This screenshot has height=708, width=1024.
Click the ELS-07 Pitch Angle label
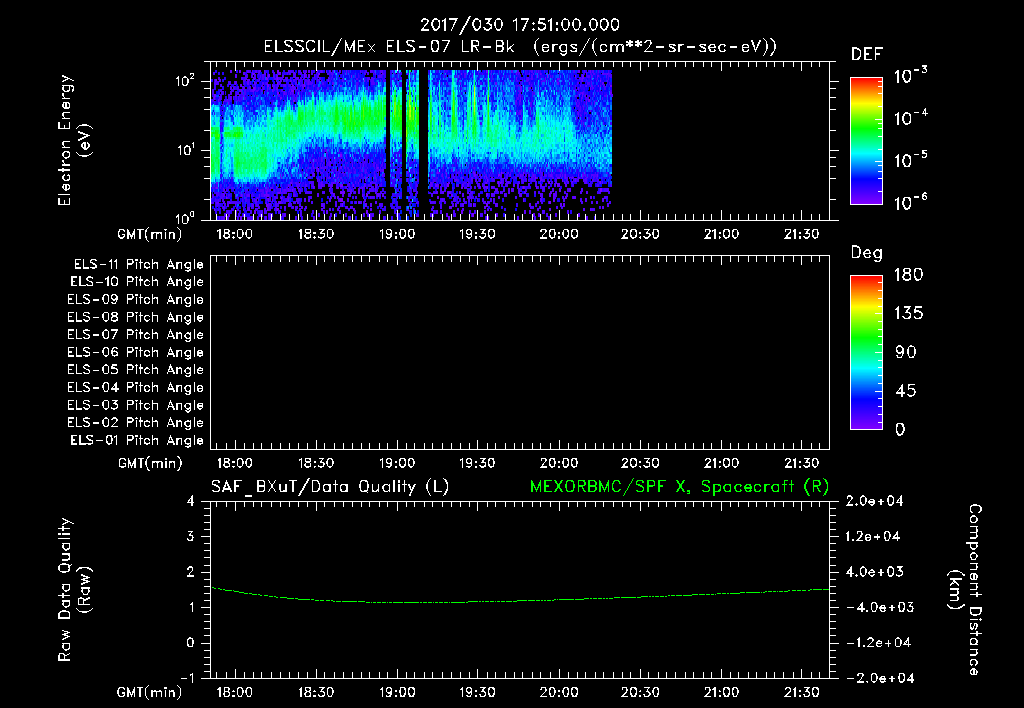coord(136,334)
